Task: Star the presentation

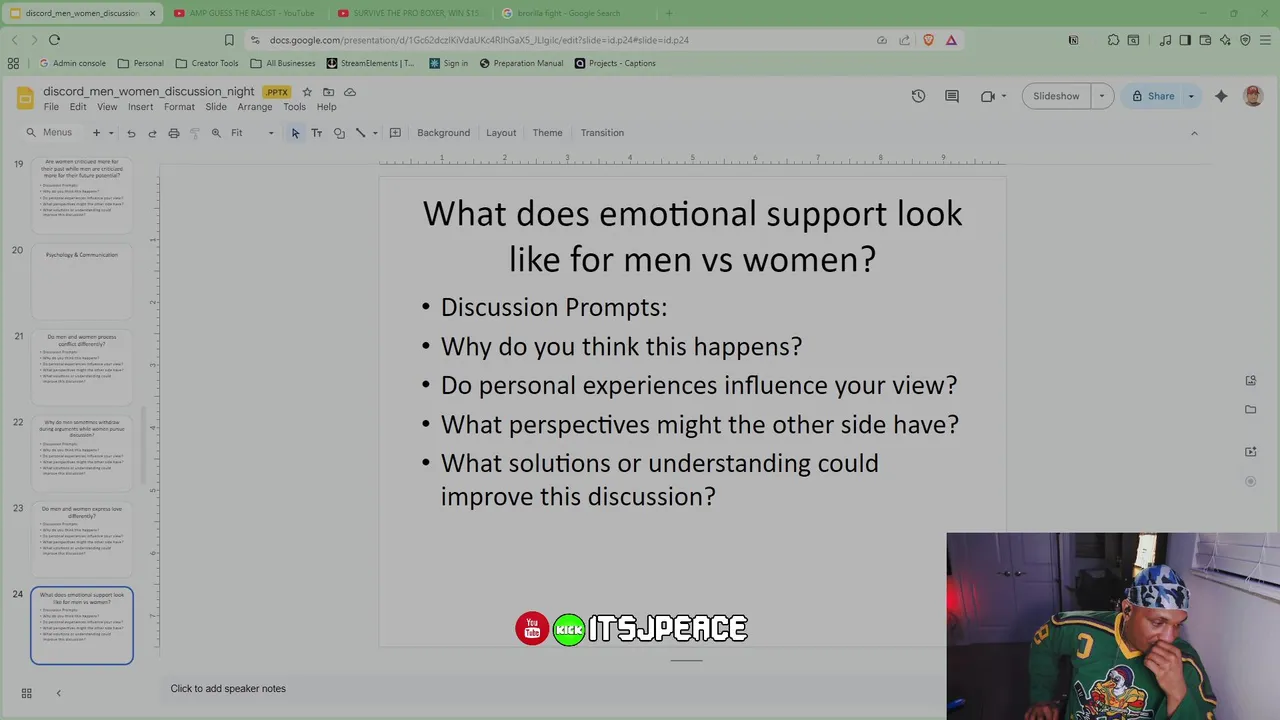Action: click(307, 92)
